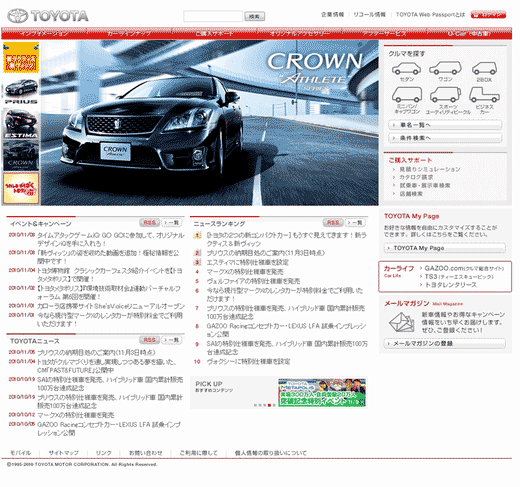This screenshot has height=487, width=520.
Task: Open 見積りシミュレーション link
Action: pos(430,169)
